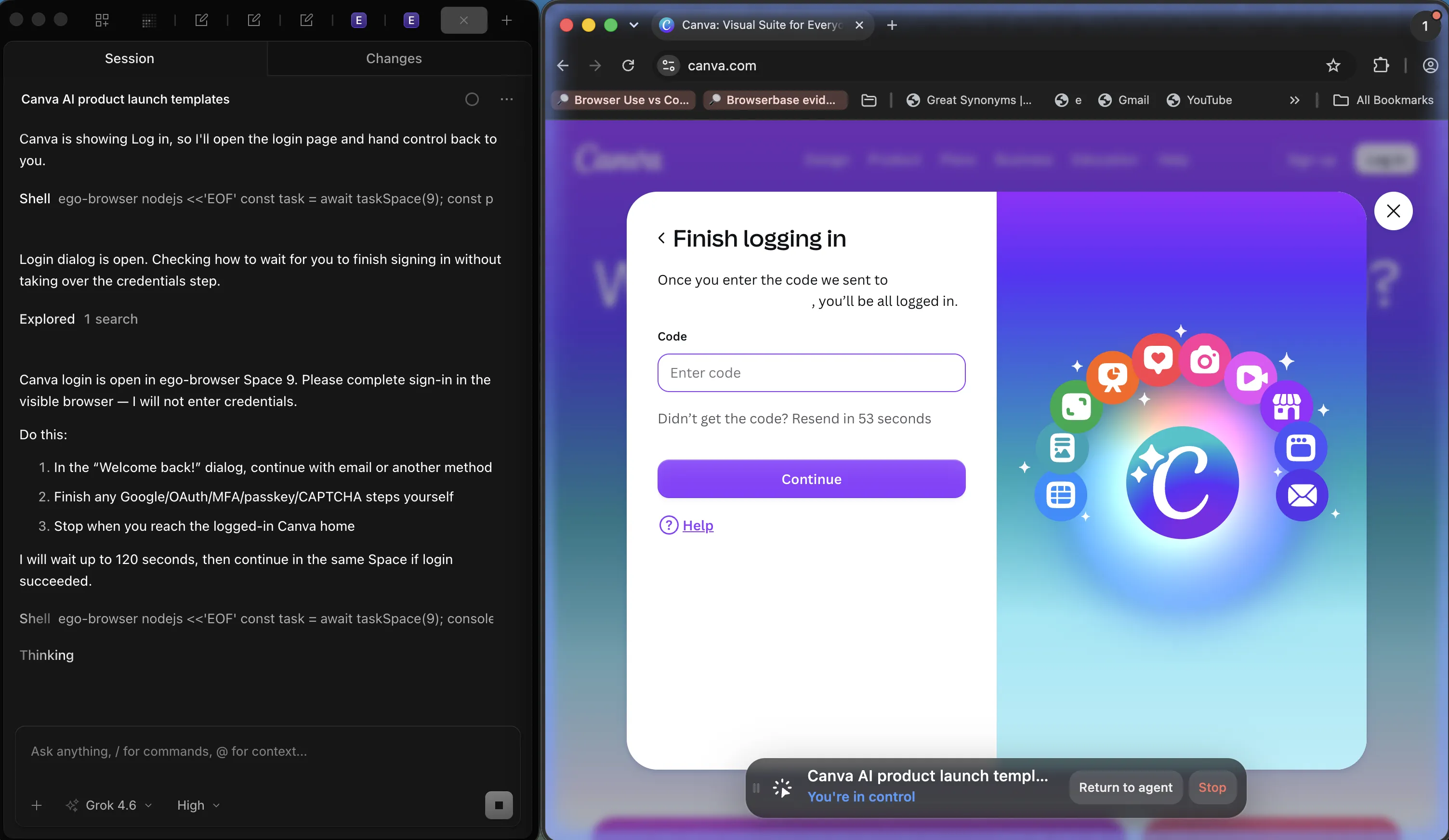Screen dimensions: 1449x840
Task: Click the circle status icon beside the session title
Action: pyautogui.click(x=472, y=99)
